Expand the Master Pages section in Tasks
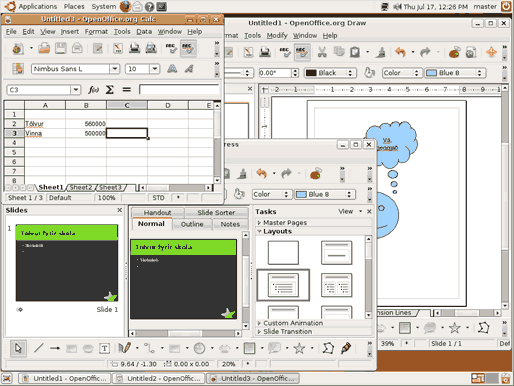Viewport: 514px width, 386px height. (x=285, y=223)
